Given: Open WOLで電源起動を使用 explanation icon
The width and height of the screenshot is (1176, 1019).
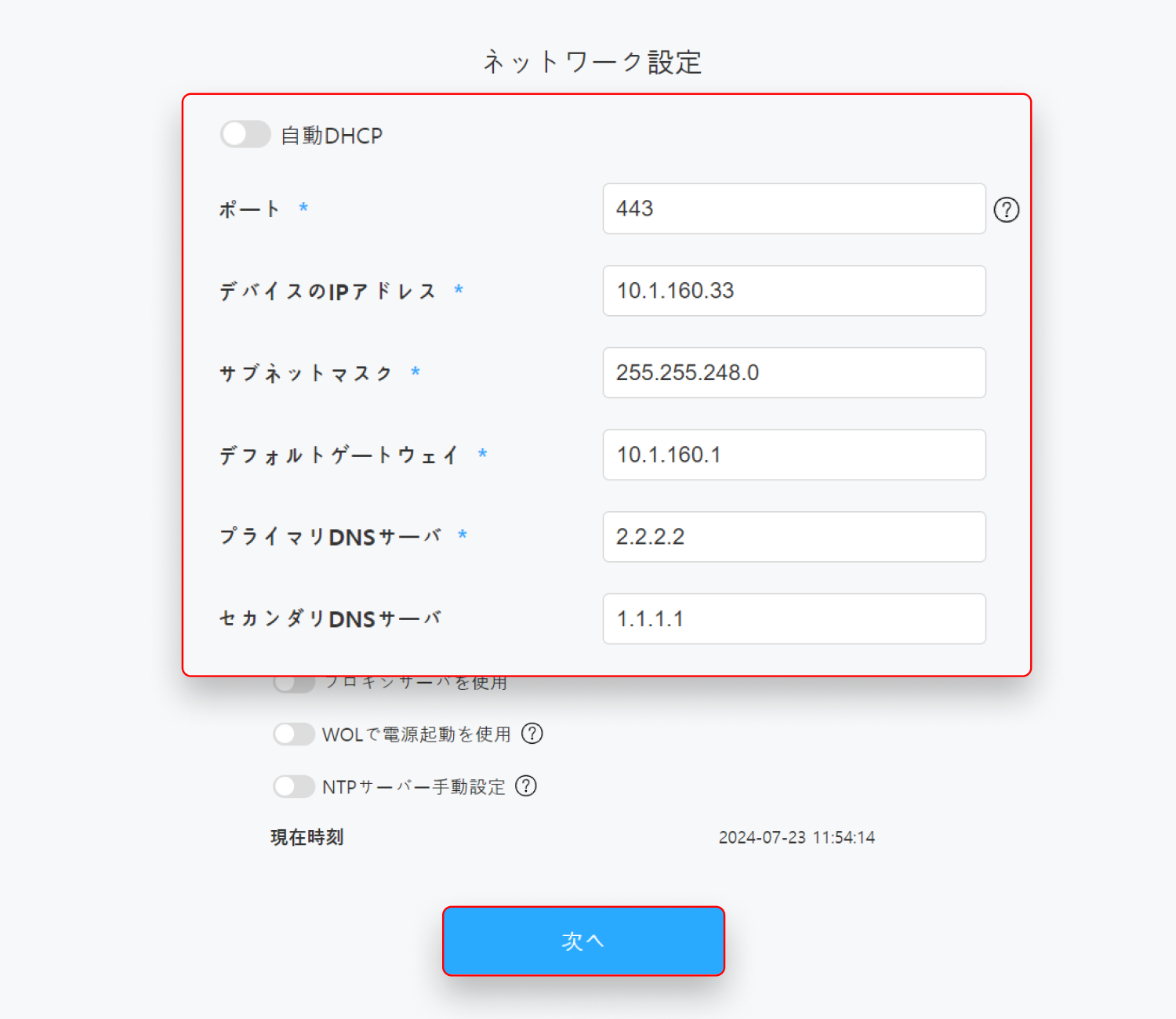Looking at the screenshot, I should (x=532, y=734).
